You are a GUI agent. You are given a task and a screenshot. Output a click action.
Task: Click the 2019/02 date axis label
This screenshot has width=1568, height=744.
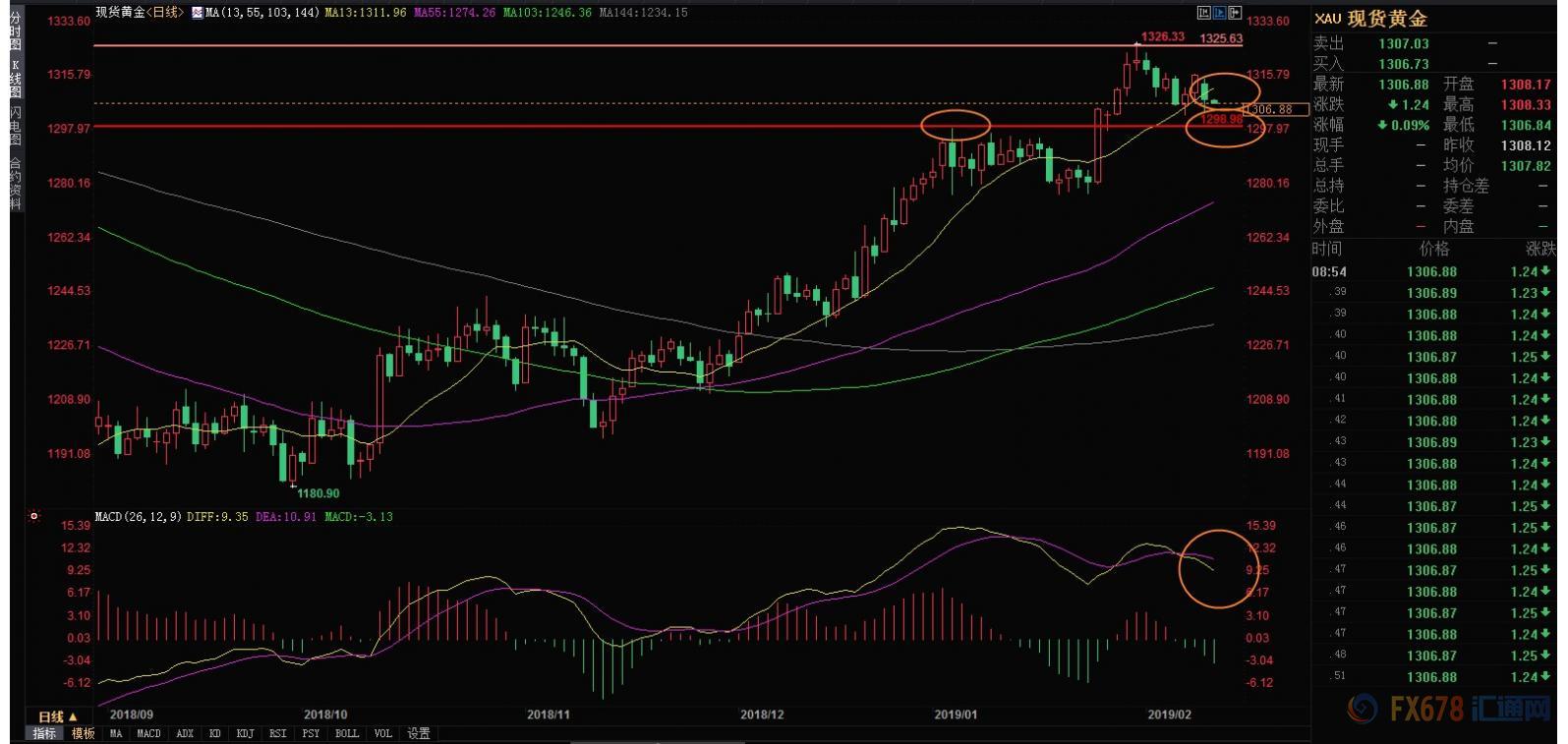point(1170,715)
